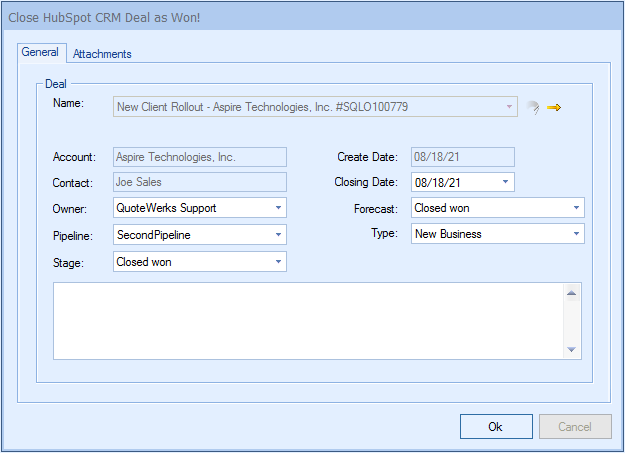Open the Owner dropdown list

[277, 208]
